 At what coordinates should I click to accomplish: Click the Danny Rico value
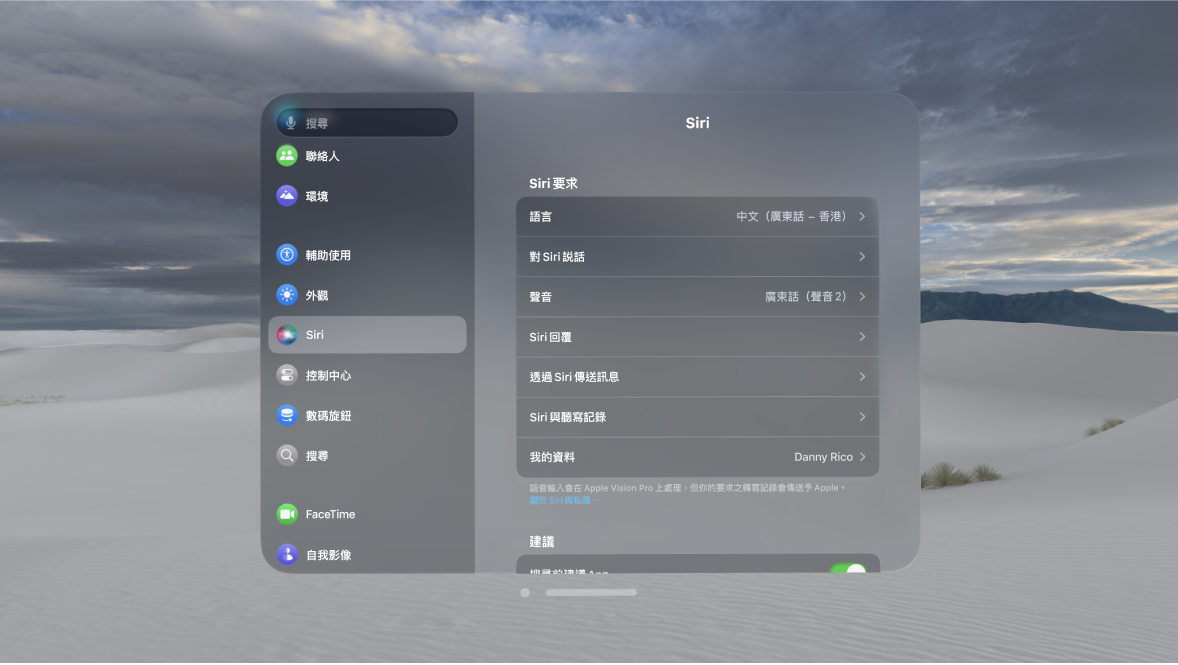[823, 457]
